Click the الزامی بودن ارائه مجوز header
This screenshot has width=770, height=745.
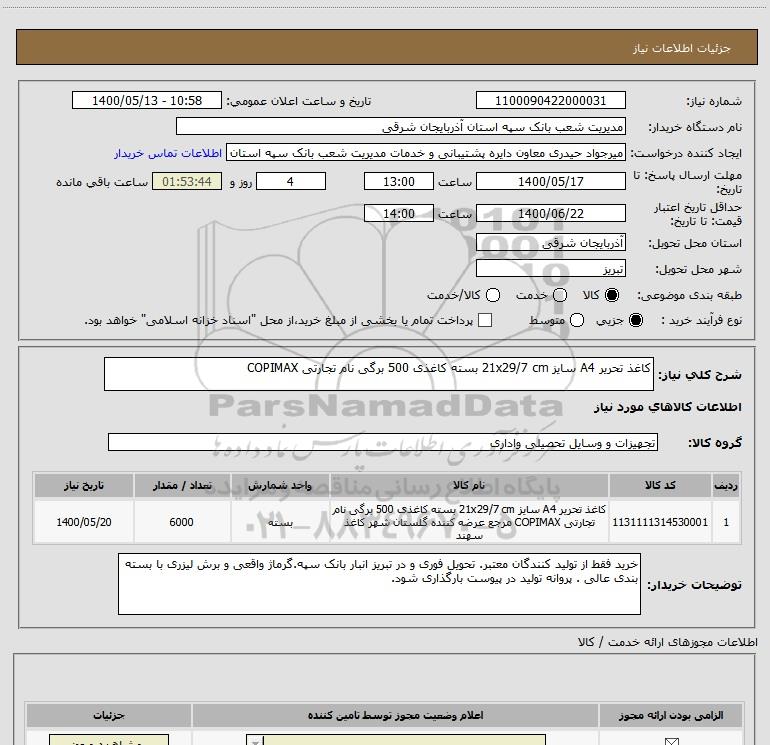coord(671,715)
